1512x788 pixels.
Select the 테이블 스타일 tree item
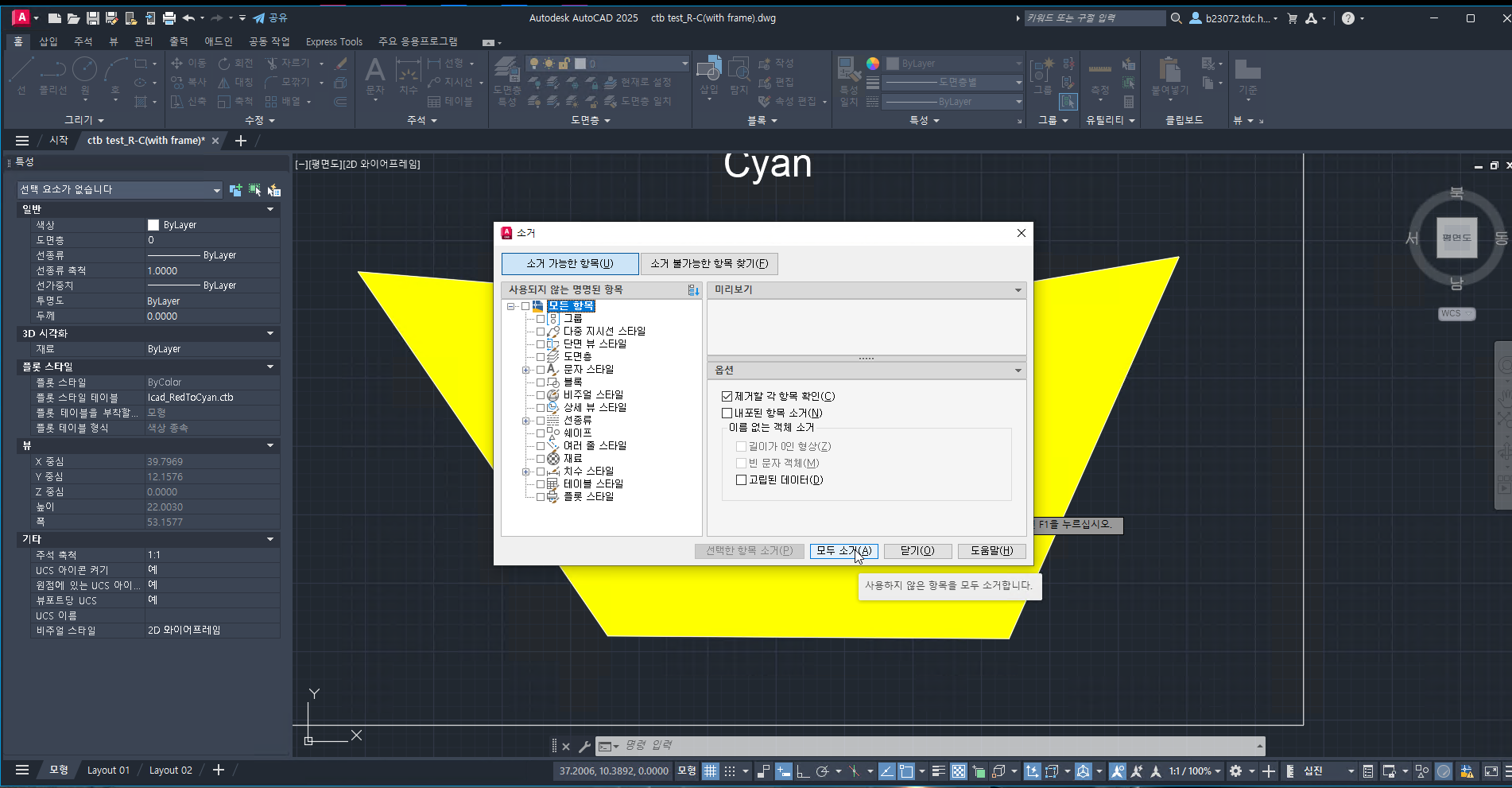(x=593, y=484)
